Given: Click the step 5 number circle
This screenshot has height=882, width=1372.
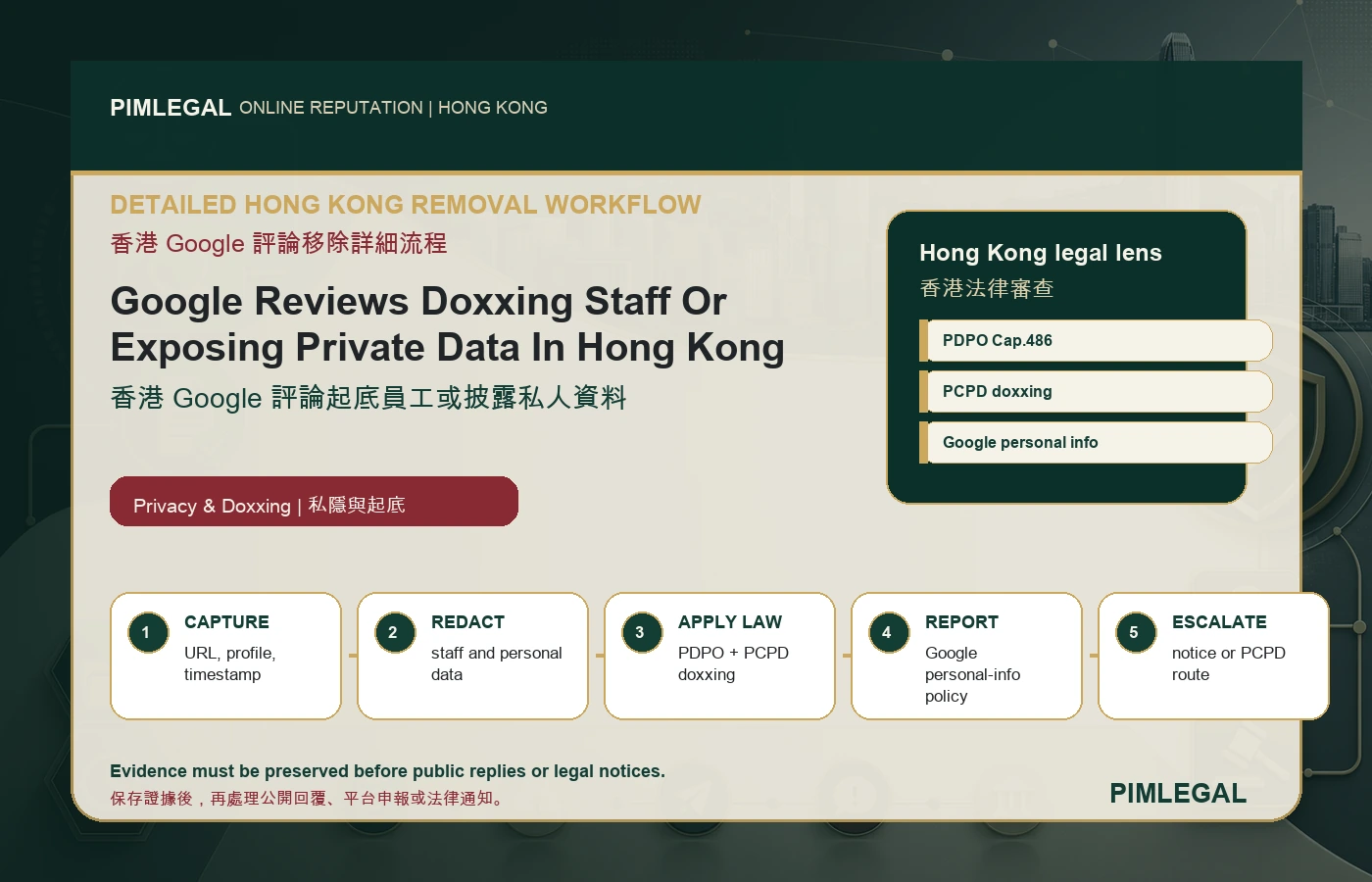Looking at the screenshot, I should pos(1136,632).
